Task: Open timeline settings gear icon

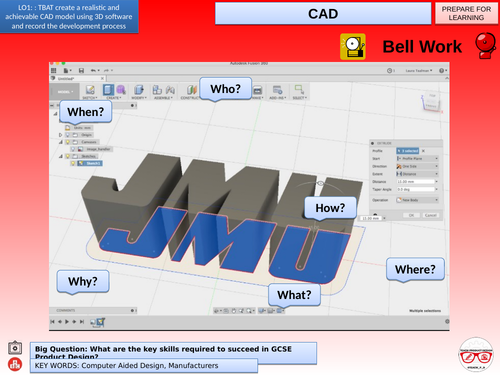Action: (447, 321)
